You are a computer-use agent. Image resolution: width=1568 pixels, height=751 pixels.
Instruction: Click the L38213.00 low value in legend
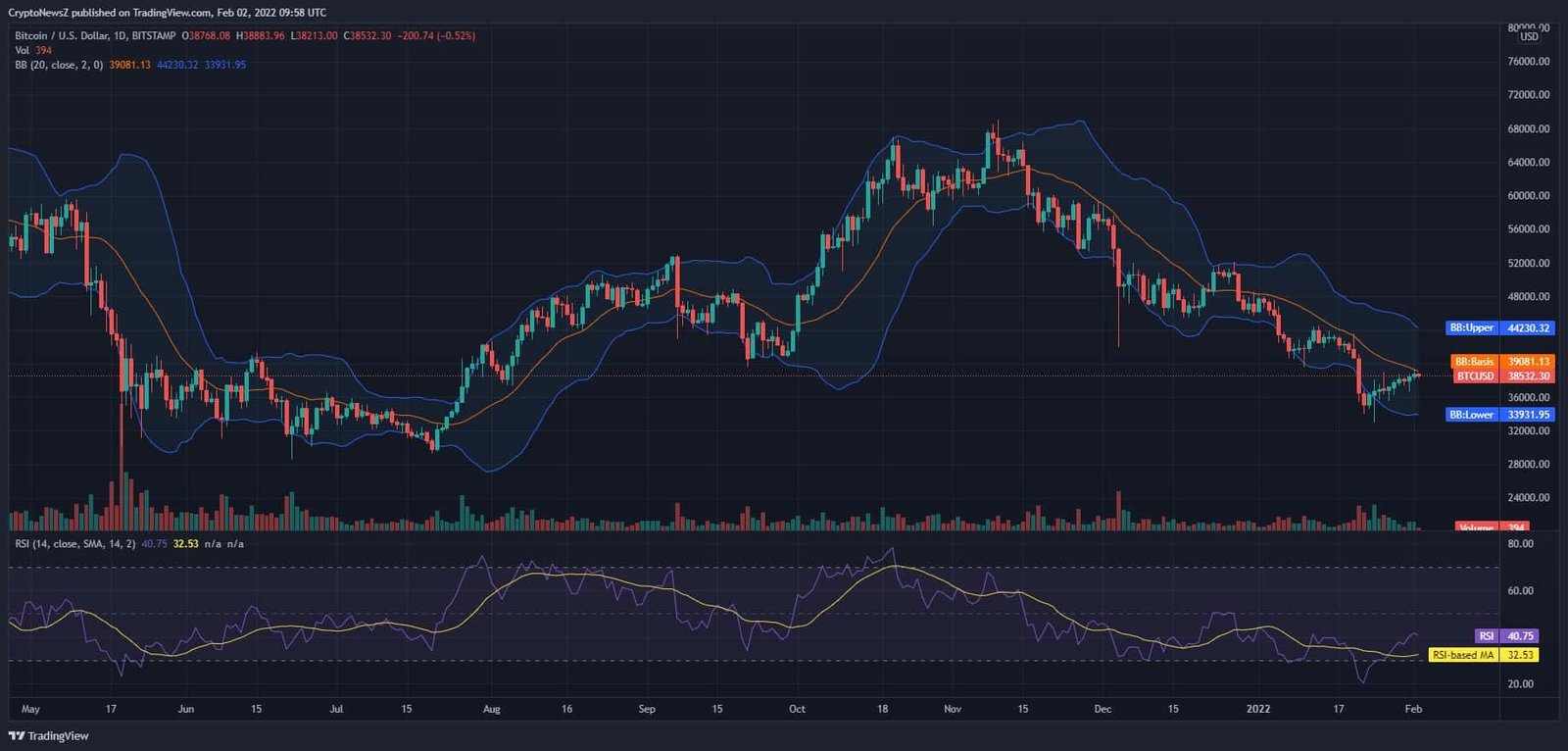click(x=314, y=35)
